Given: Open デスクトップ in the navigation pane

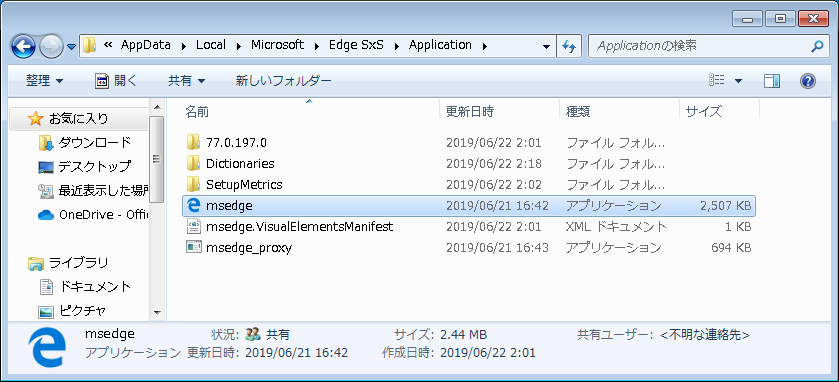Looking at the screenshot, I should [94, 167].
